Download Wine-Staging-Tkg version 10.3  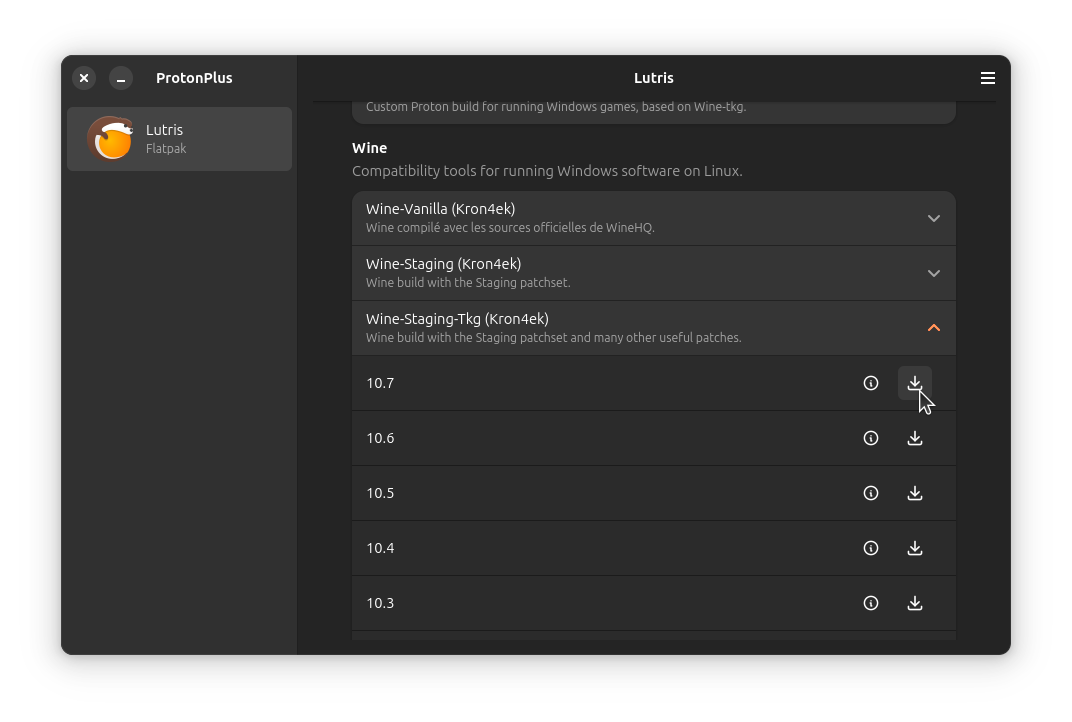[x=915, y=603]
